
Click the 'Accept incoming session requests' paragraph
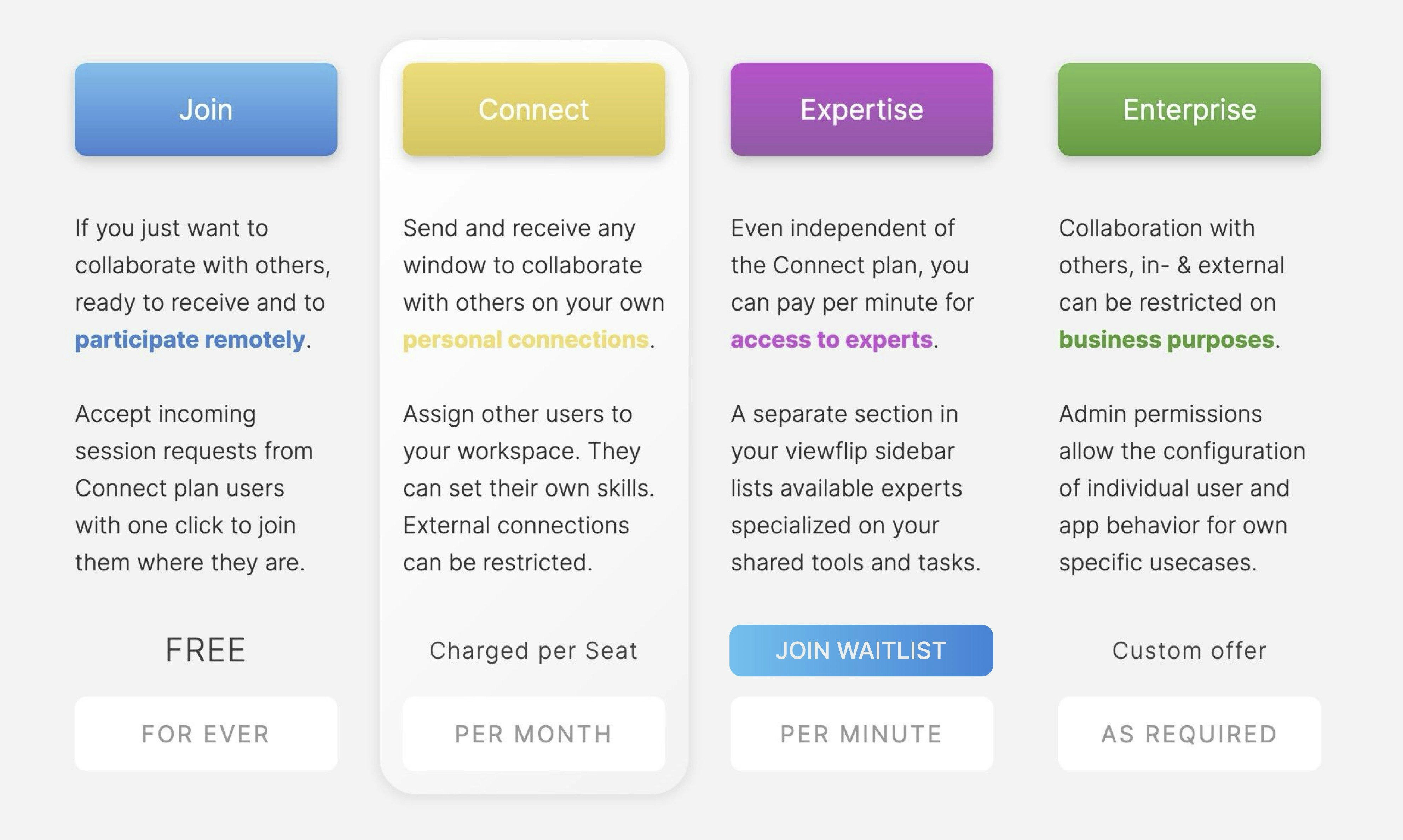pos(194,488)
